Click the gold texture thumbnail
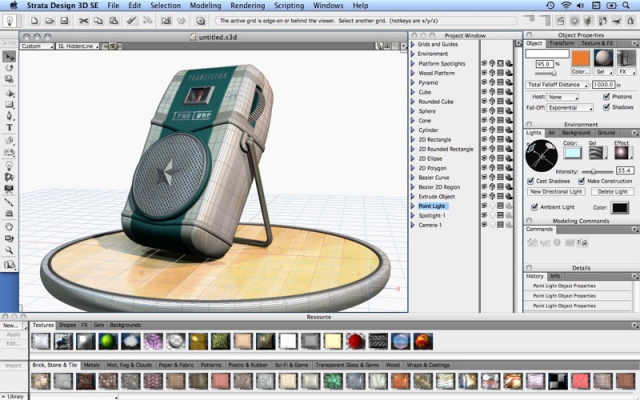The width and height of the screenshot is (640, 400). click(198, 341)
